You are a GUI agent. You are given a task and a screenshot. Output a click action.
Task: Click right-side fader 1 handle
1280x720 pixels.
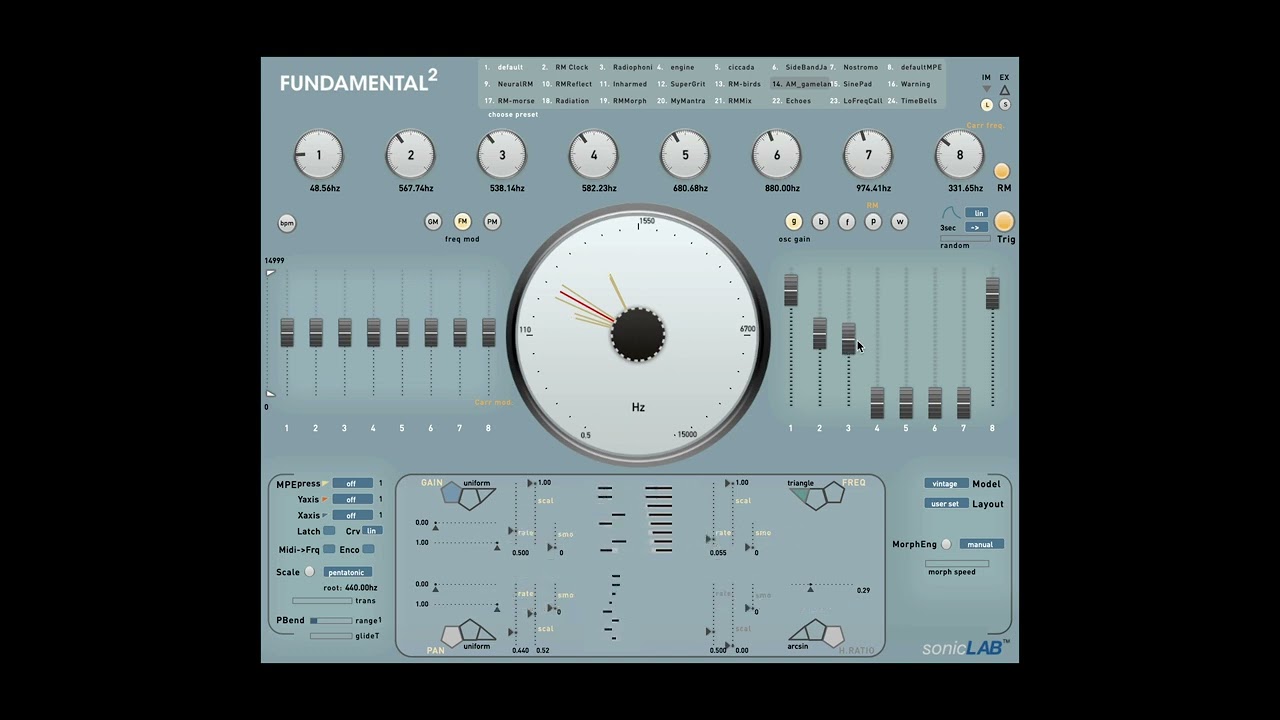pos(791,290)
